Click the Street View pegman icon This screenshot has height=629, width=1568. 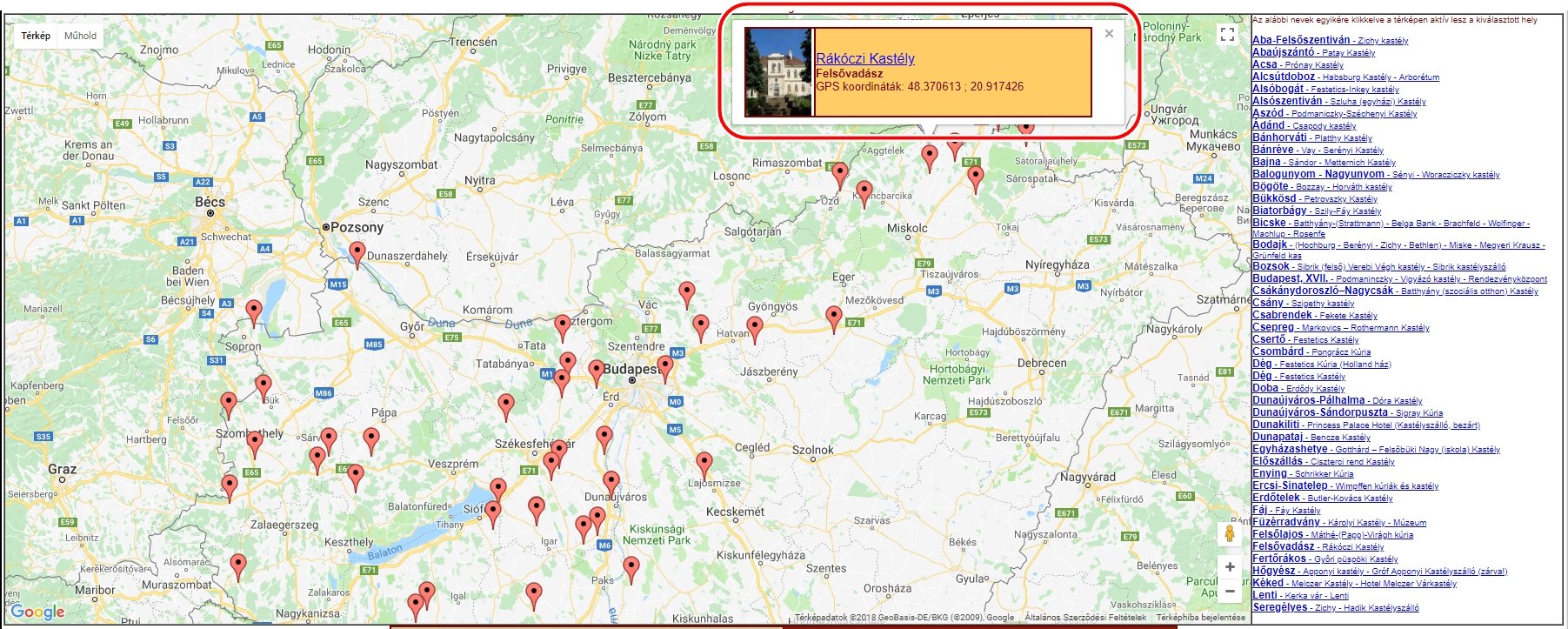pos(1230,533)
